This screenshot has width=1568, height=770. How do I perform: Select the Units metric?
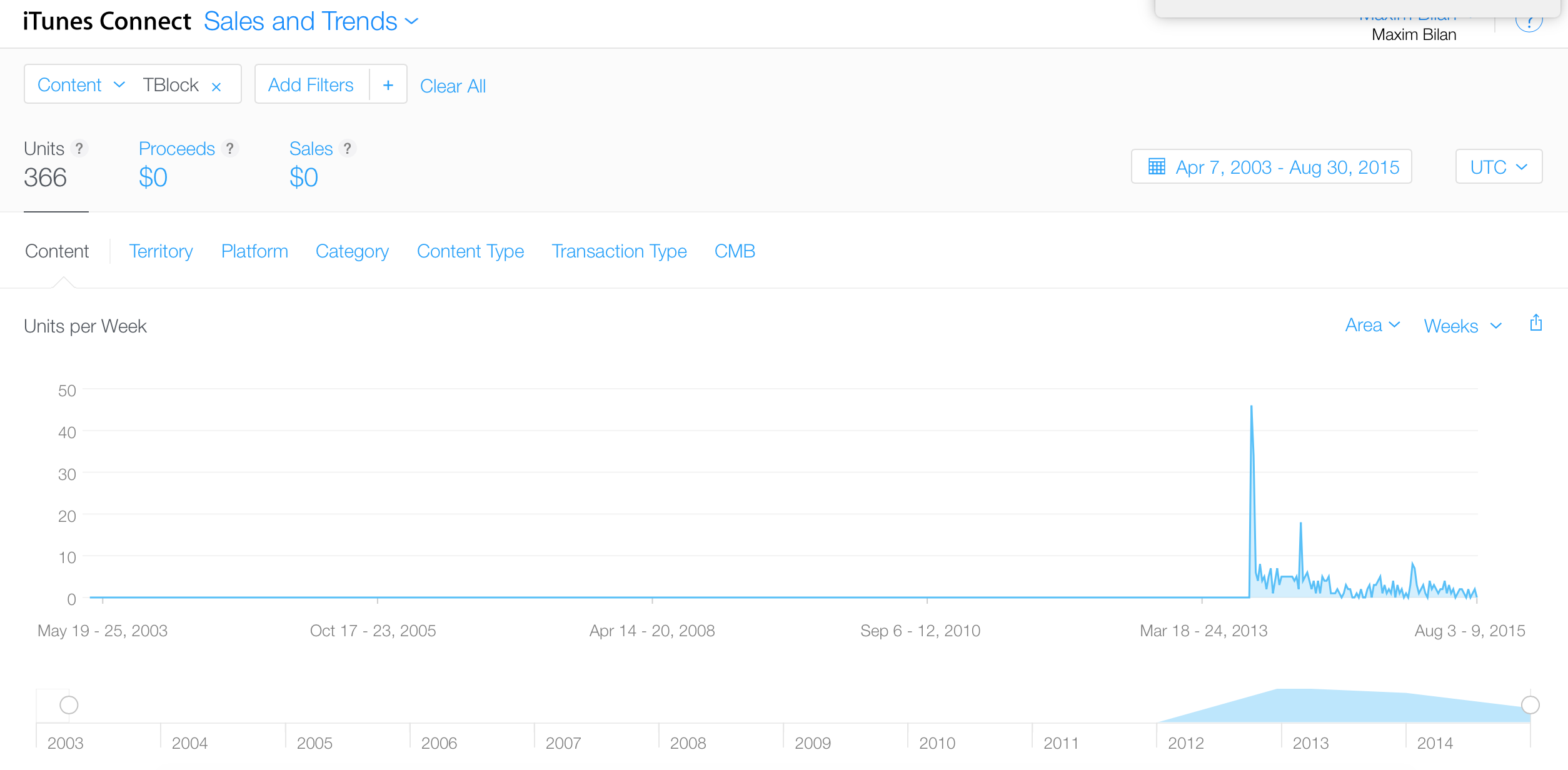tap(44, 149)
